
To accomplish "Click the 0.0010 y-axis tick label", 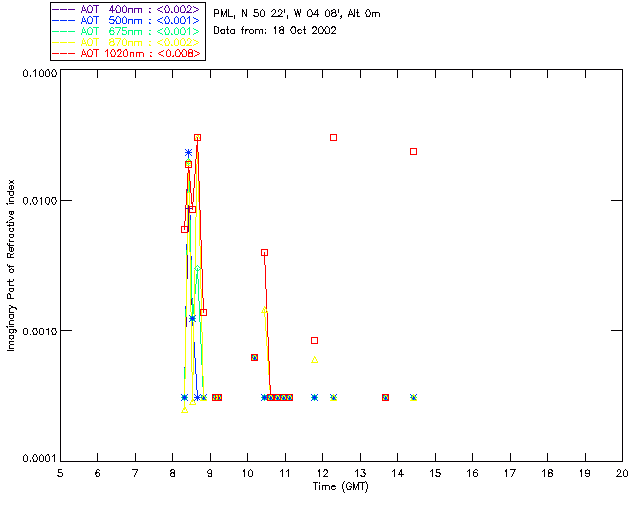I will coord(39,331).
